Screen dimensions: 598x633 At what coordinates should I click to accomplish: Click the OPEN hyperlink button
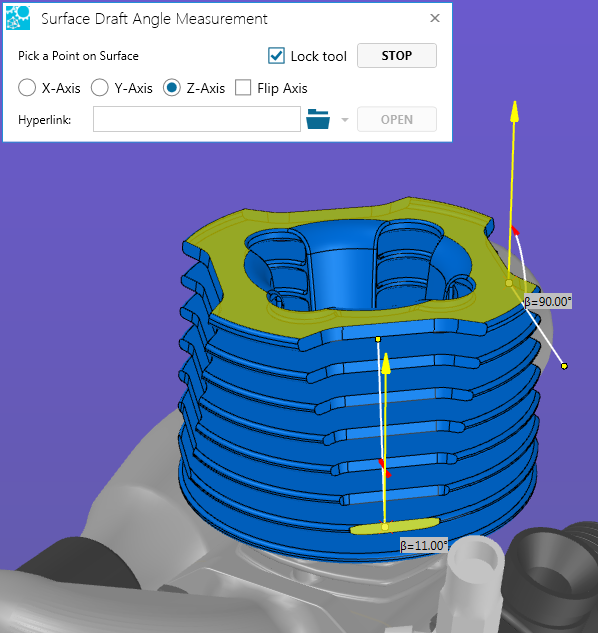[397, 119]
